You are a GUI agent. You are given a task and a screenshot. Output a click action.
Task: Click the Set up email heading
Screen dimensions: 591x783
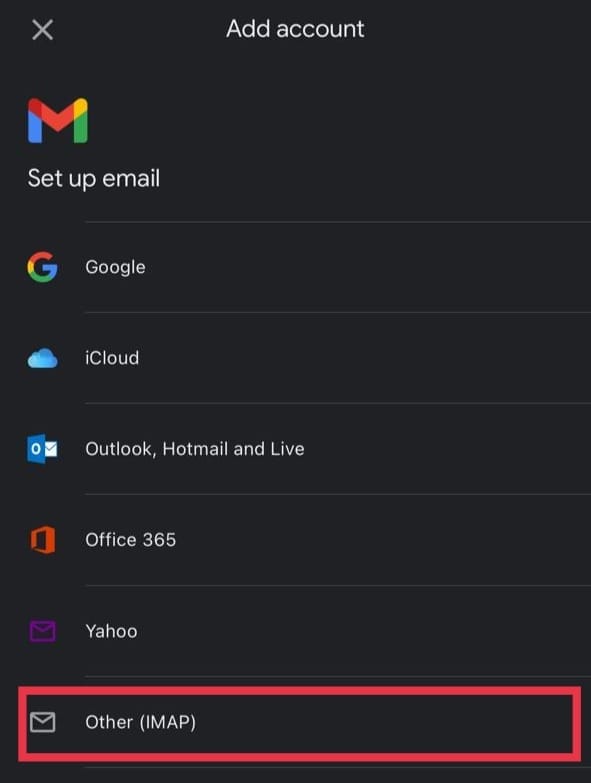(94, 179)
